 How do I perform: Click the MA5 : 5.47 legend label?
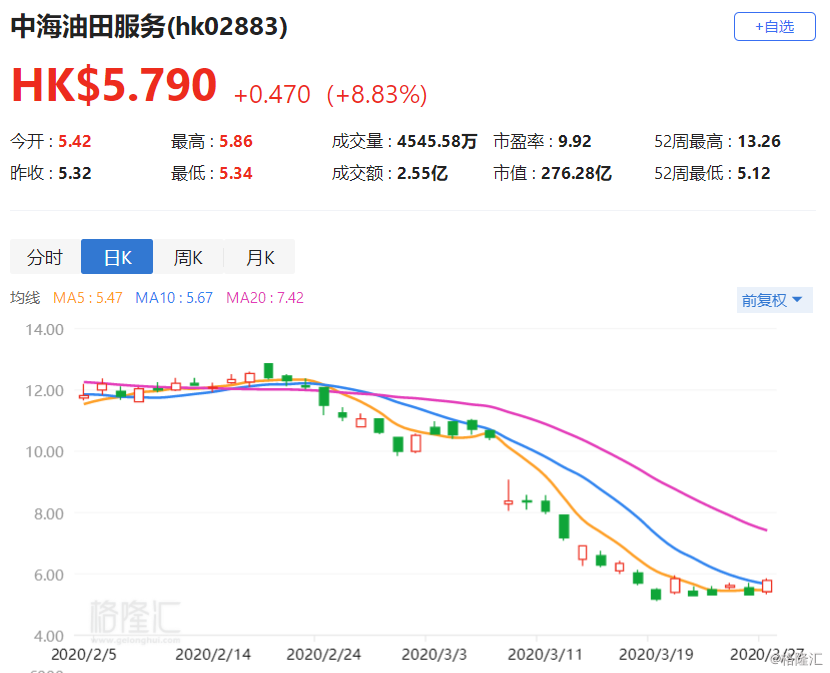(88, 298)
